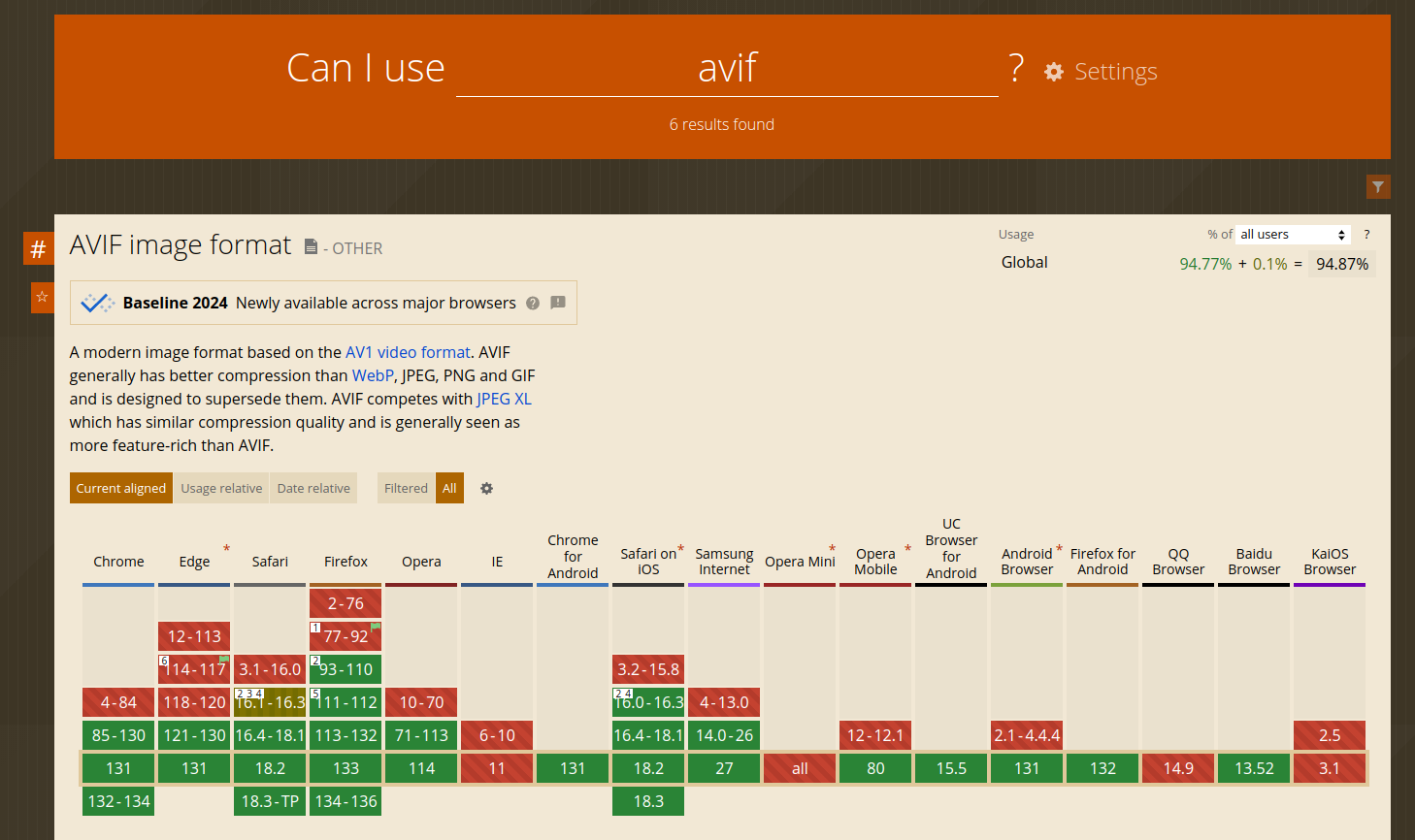This screenshot has width=1415, height=840.
Task: Open the spec document icon near OTHER
Action: (311, 247)
